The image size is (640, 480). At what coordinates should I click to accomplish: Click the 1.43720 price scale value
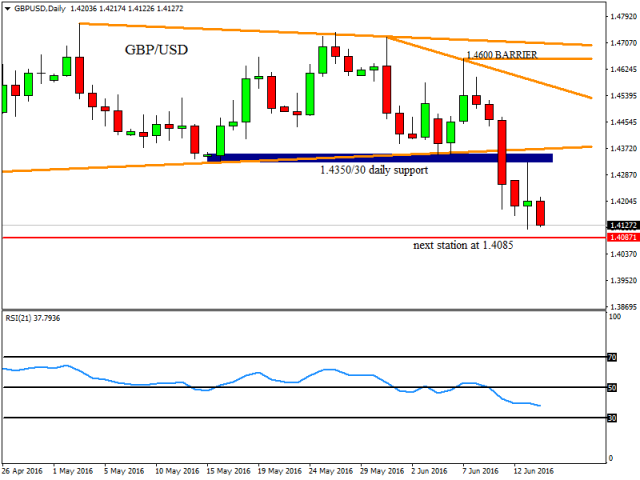(x=623, y=148)
